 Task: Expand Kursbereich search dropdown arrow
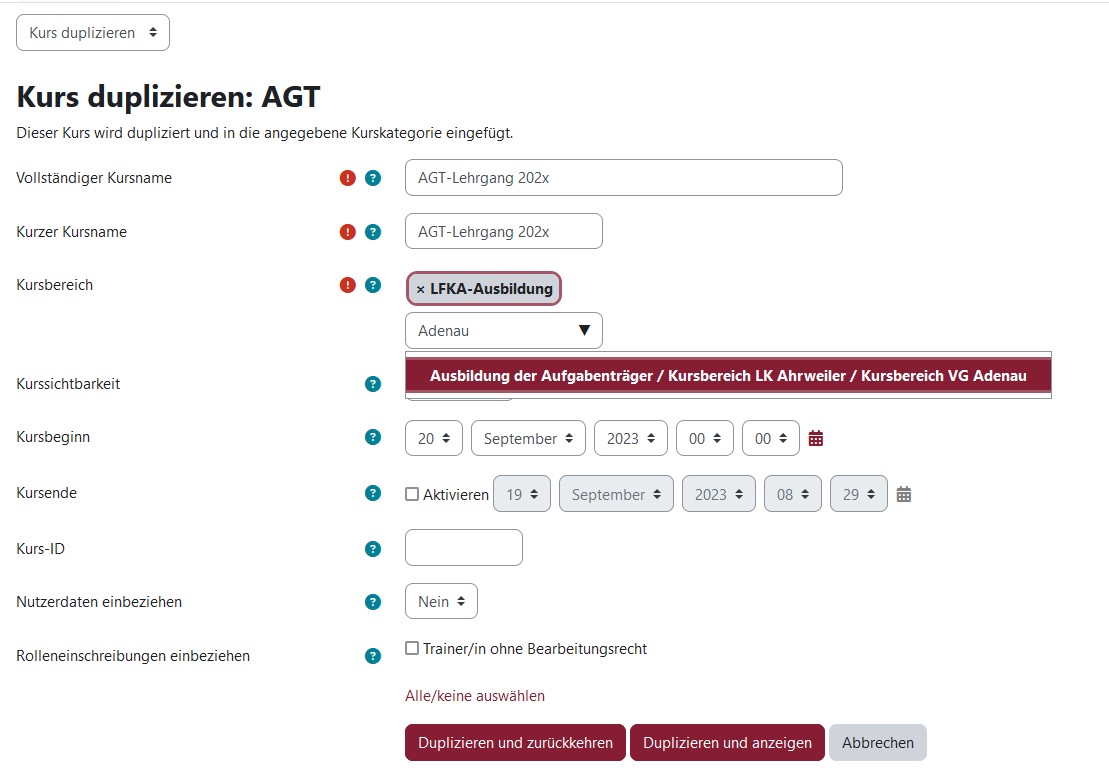coord(584,330)
